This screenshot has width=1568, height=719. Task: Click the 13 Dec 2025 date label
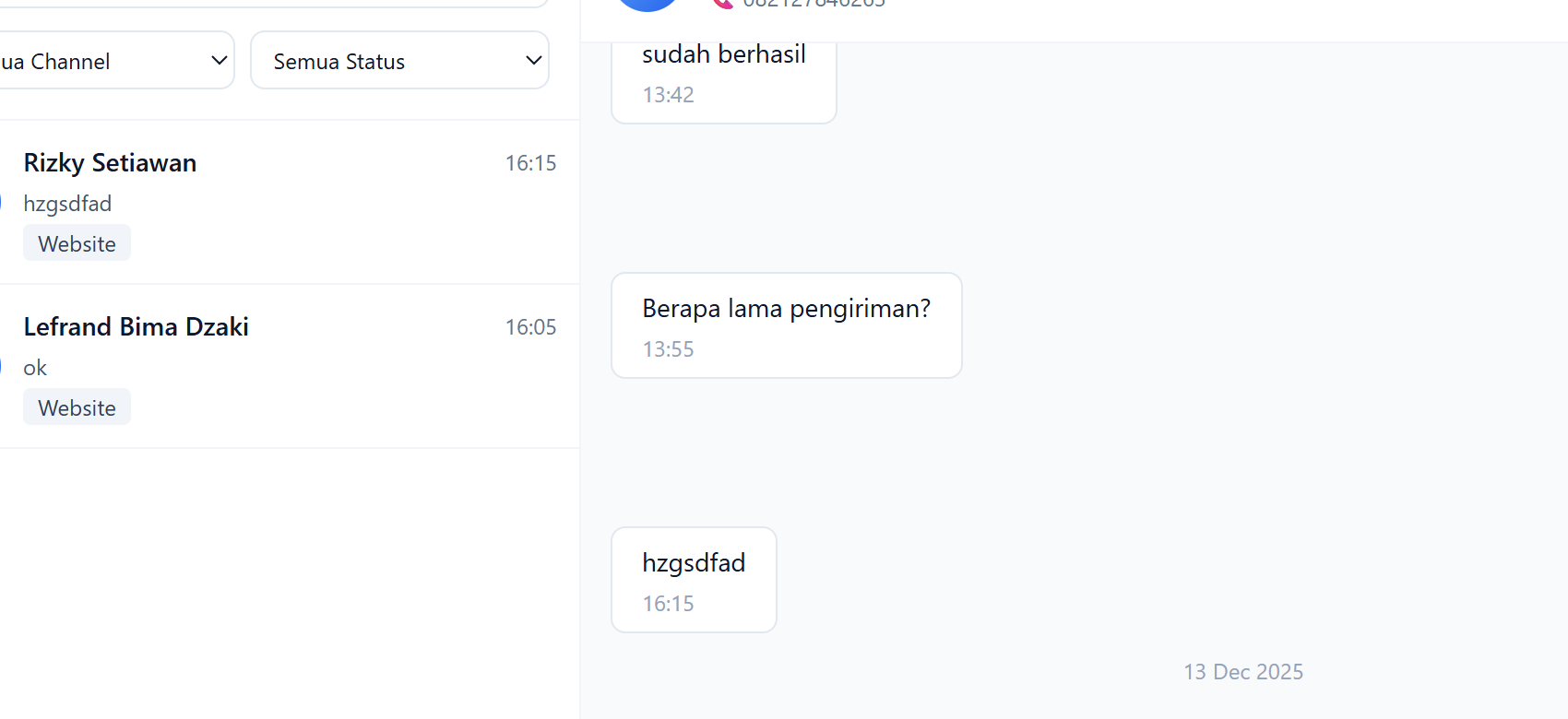coord(1243,672)
